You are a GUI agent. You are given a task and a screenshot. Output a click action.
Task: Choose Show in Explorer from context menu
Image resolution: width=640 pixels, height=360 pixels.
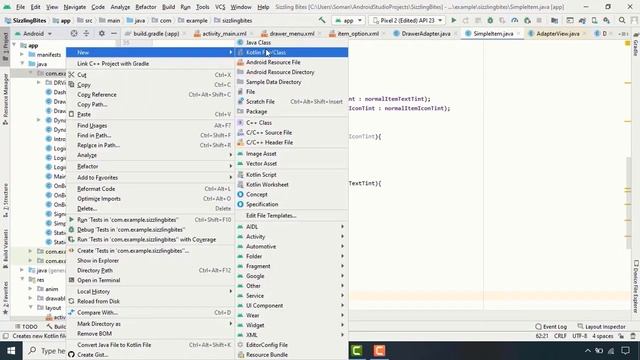coord(150,260)
